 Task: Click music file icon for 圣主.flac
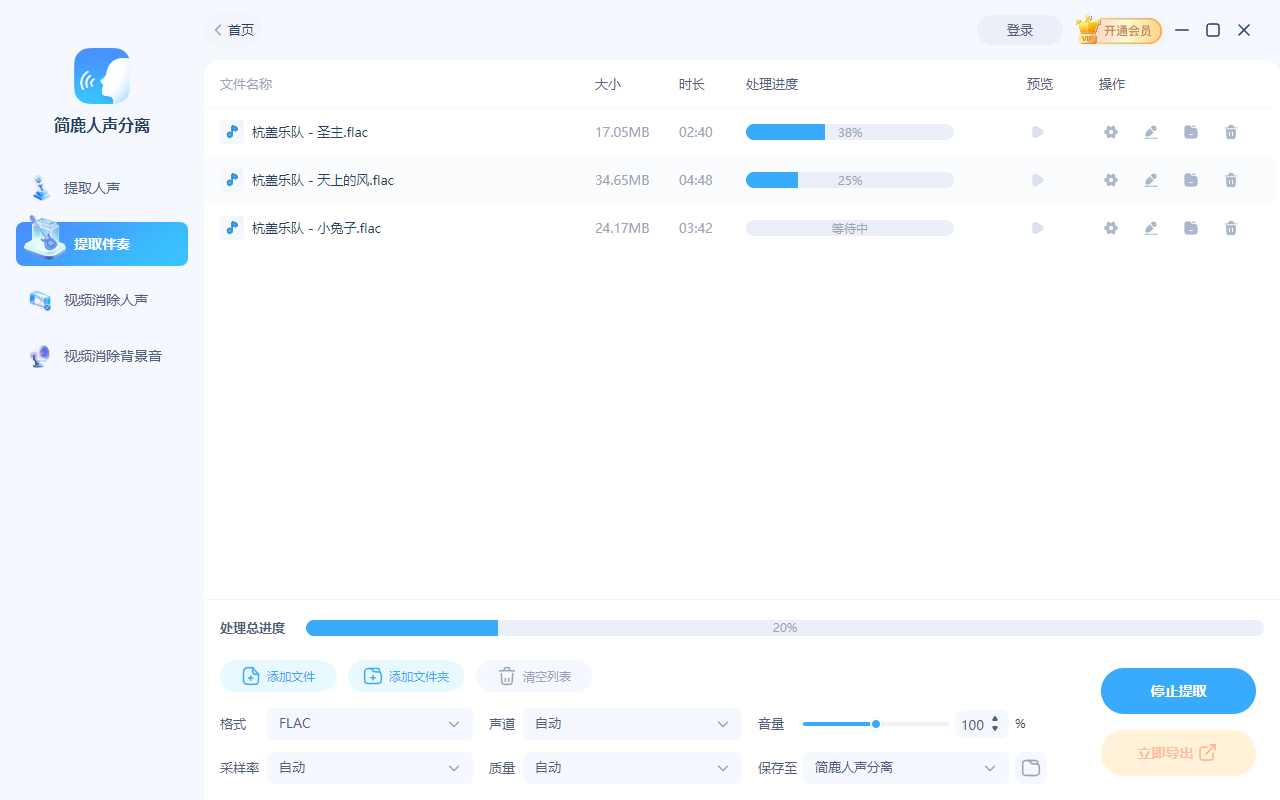232,132
